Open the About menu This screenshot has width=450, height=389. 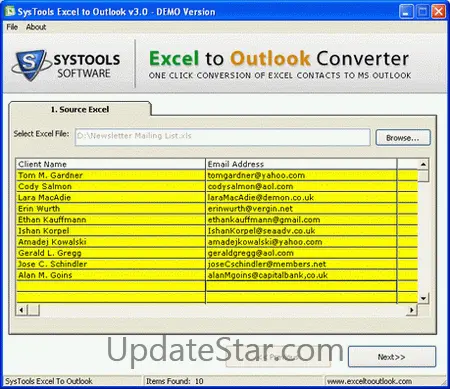[x=36, y=27]
